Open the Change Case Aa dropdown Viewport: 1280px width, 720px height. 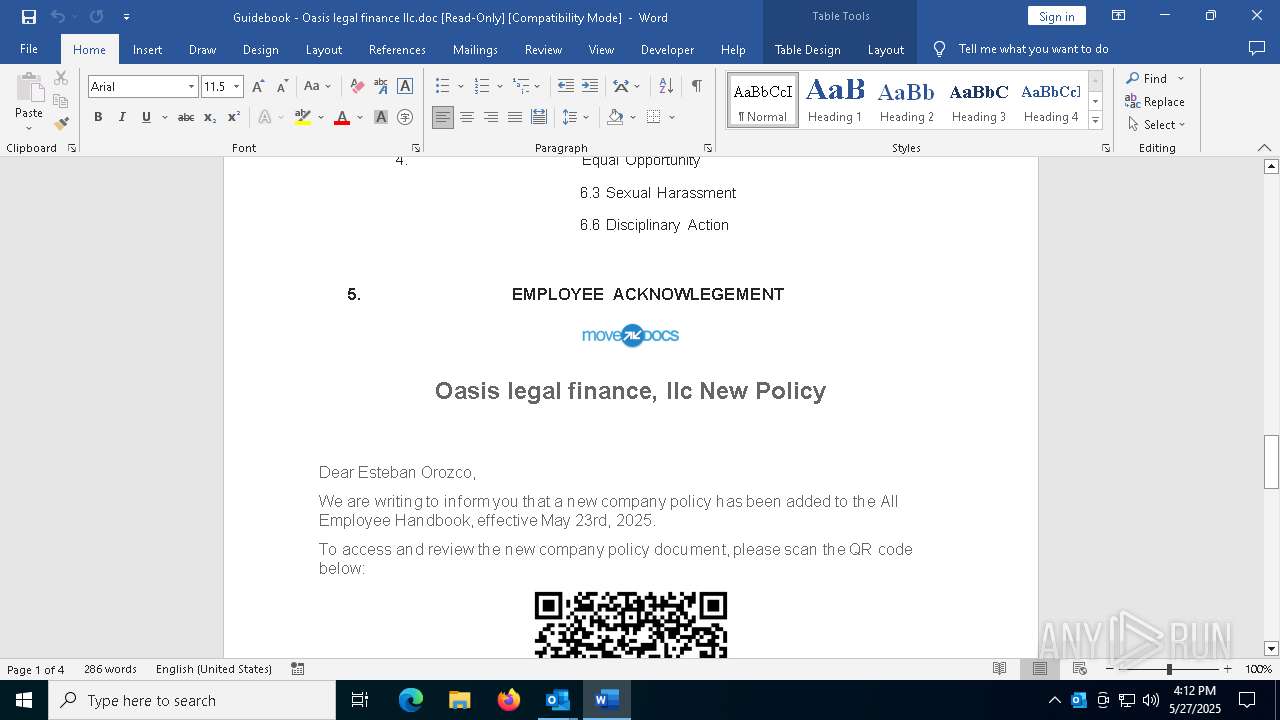317,87
